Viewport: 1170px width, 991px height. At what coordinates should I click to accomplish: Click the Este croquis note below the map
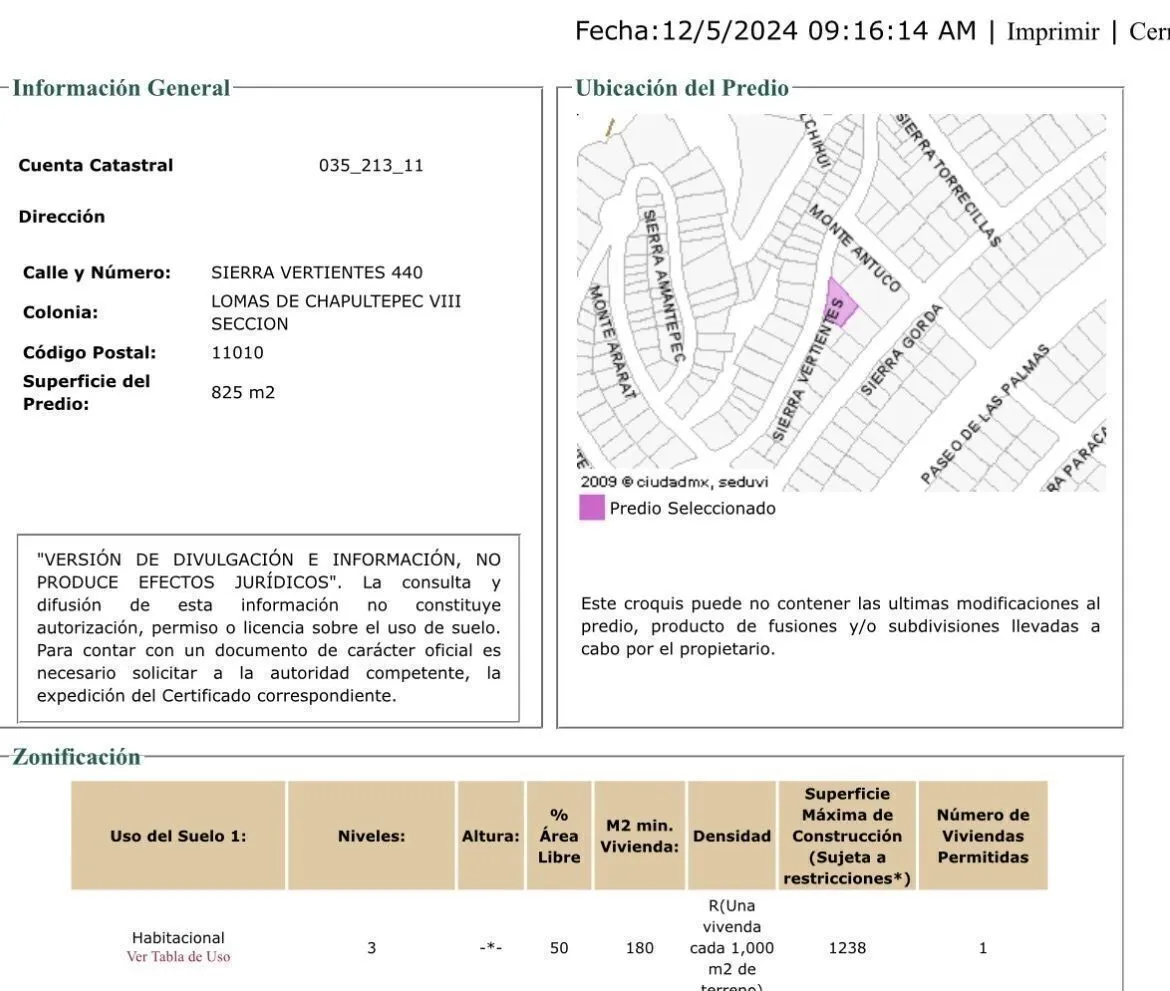pos(840,626)
